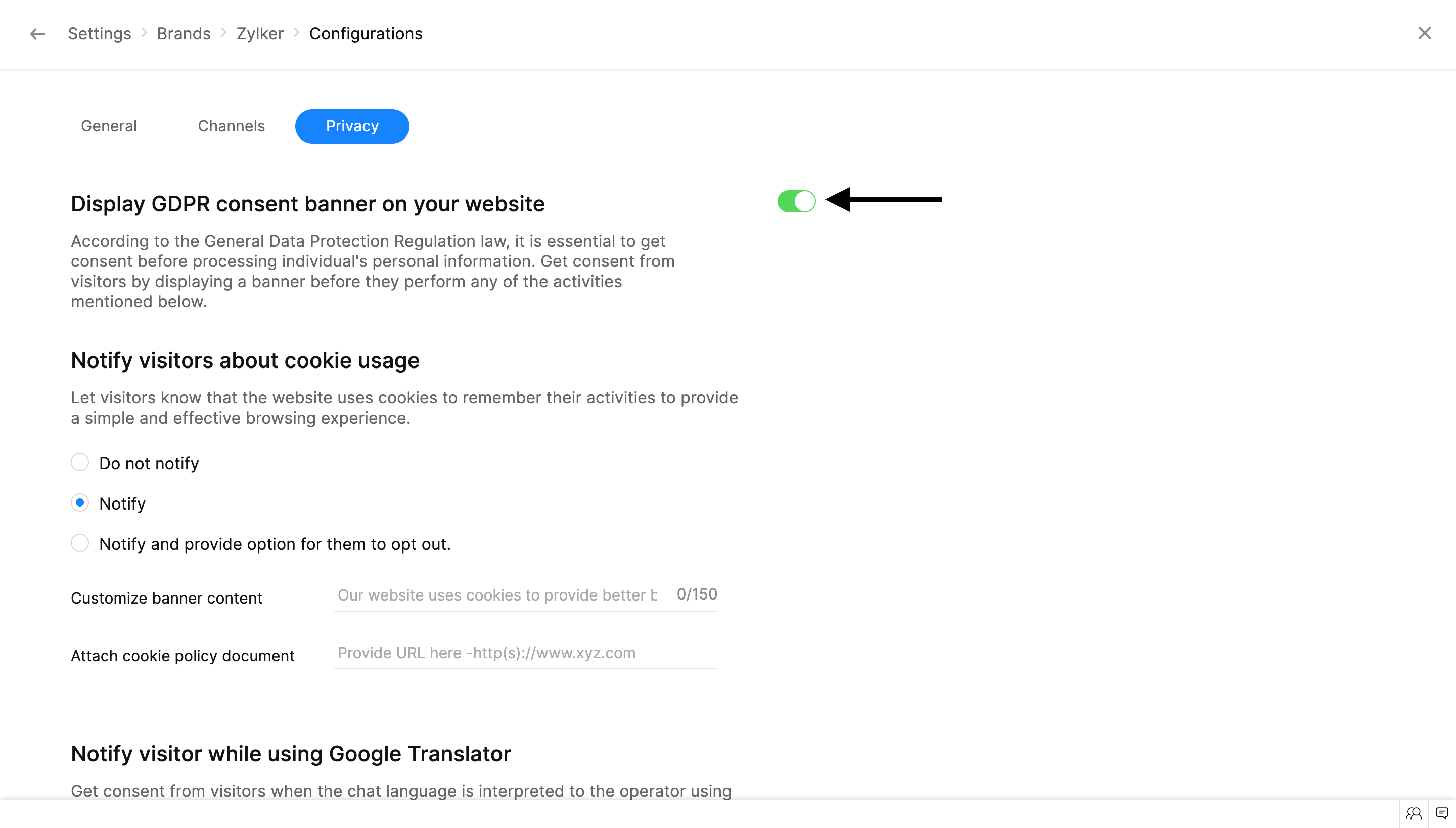Select the "Do not notify" radio button
The image size is (1456, 828).
coord(80,463)
